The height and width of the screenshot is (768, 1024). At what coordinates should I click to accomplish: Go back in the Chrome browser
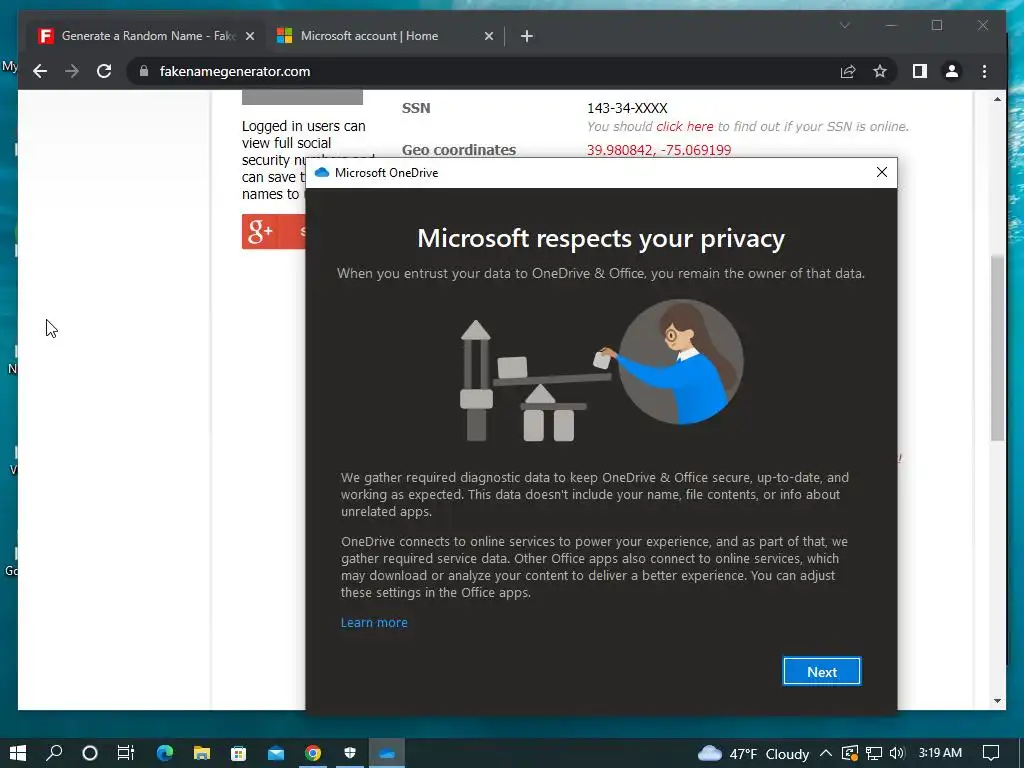[x=40, y=71]
